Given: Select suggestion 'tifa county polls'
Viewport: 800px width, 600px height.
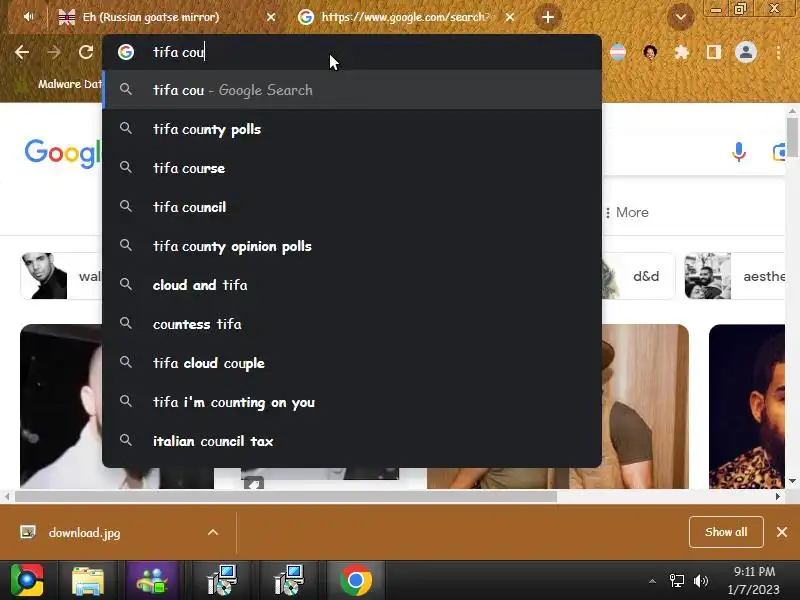Looking at the screenshot, I should [x=352, y=129].
